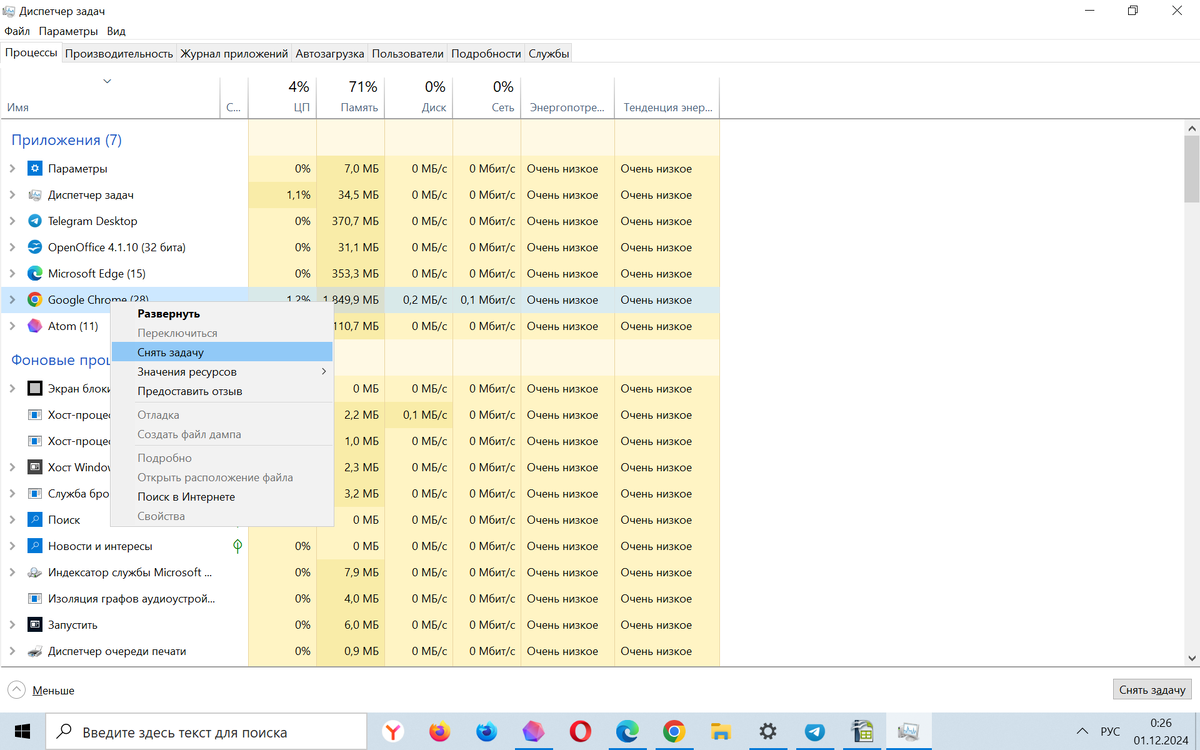Screen dimensions: 1200x750
Task: Click the scrollbar down arrow
Action: [1191, 657]
